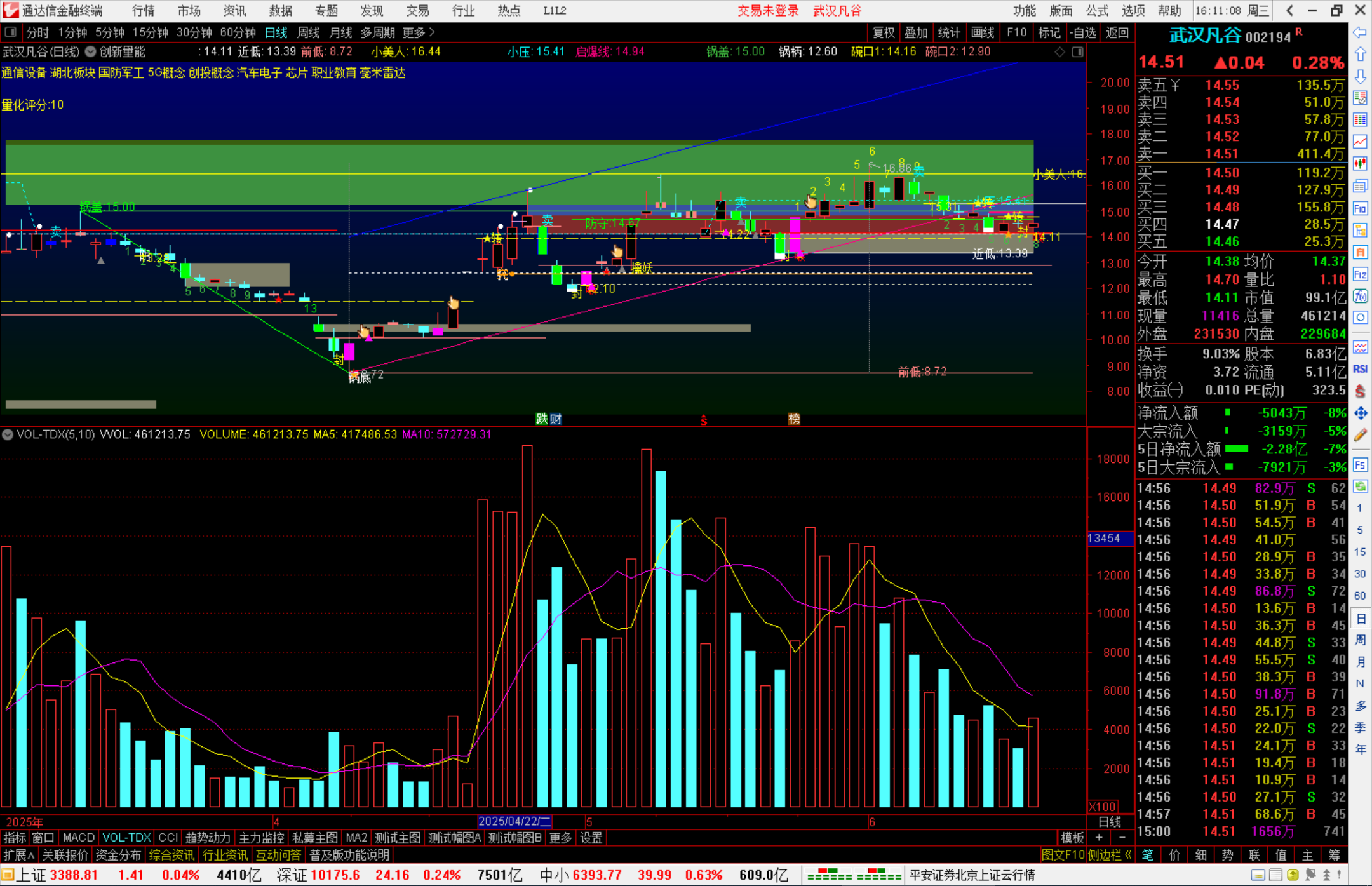Open the line trend chart icon in sidebar
1372x886 pixels.
point(1360,142)
